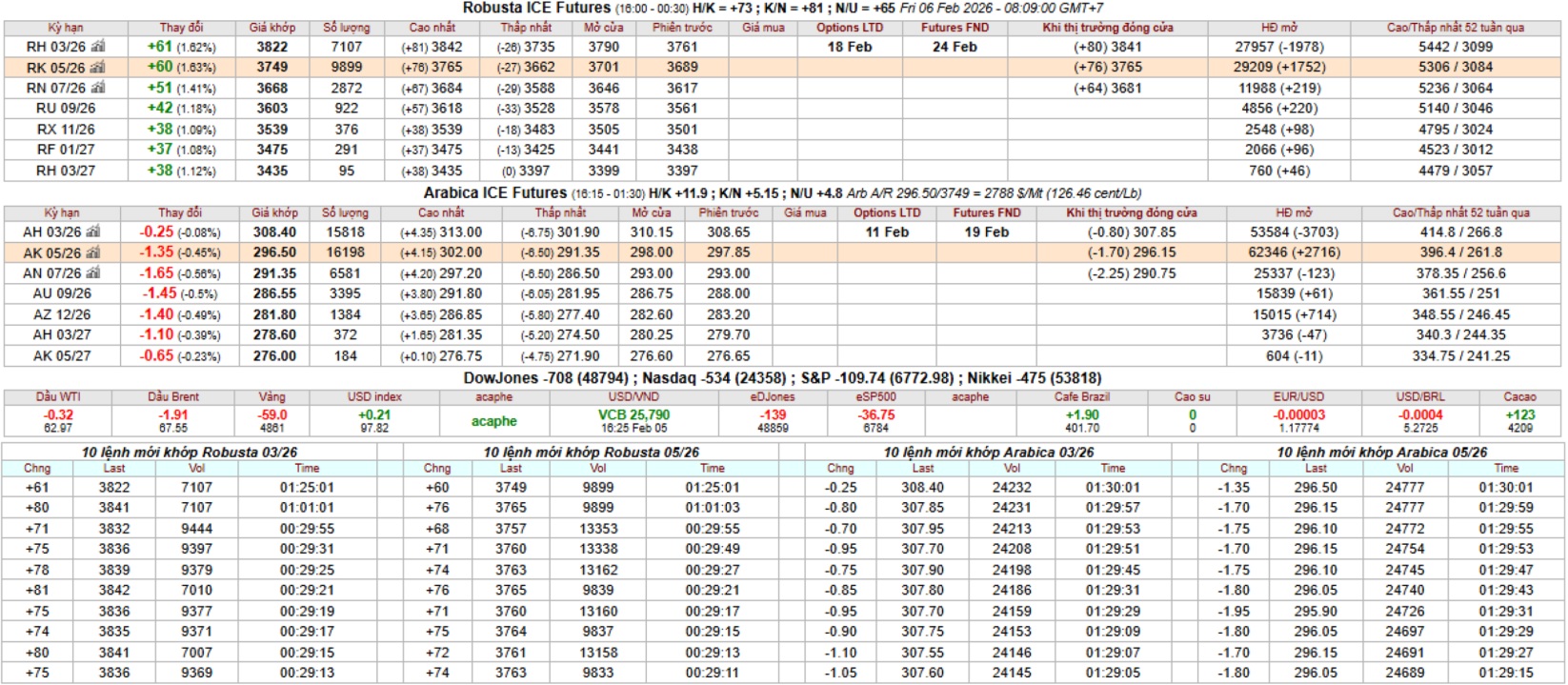Viewport: 1568px width, 685px height.
Task: Open chart icon for RH 03/26 Robusta
Action: pyautogui.click(x=98, y=47)
